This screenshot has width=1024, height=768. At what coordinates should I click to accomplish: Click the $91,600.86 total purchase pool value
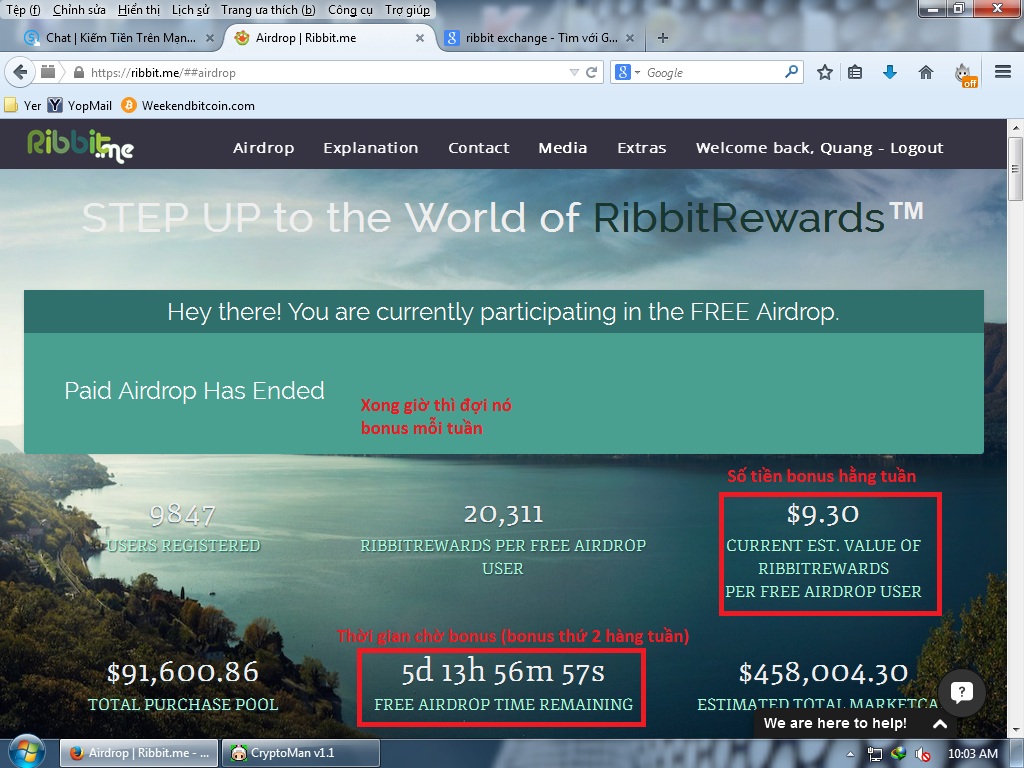pyautogui.click(x=183, y=673)
